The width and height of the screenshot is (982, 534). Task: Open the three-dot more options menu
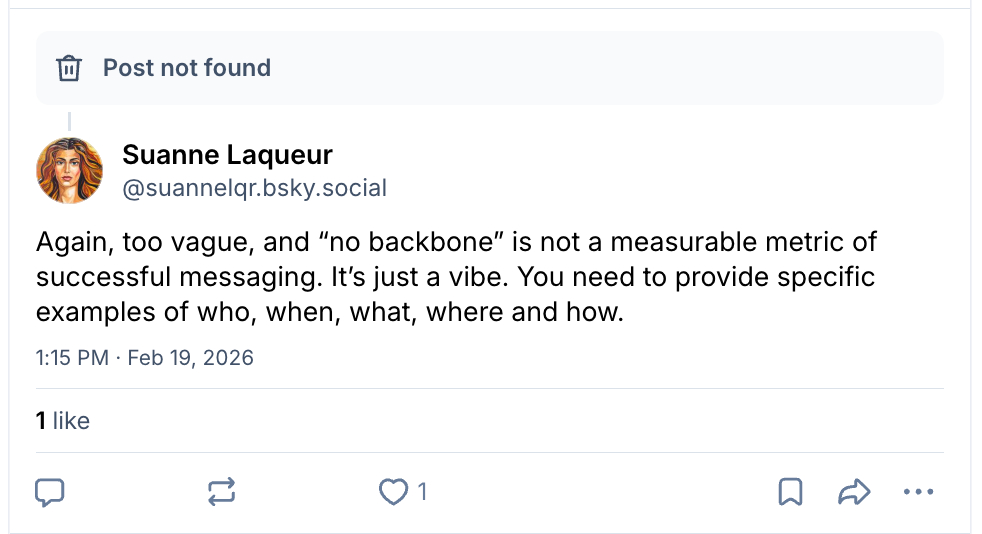916,492
